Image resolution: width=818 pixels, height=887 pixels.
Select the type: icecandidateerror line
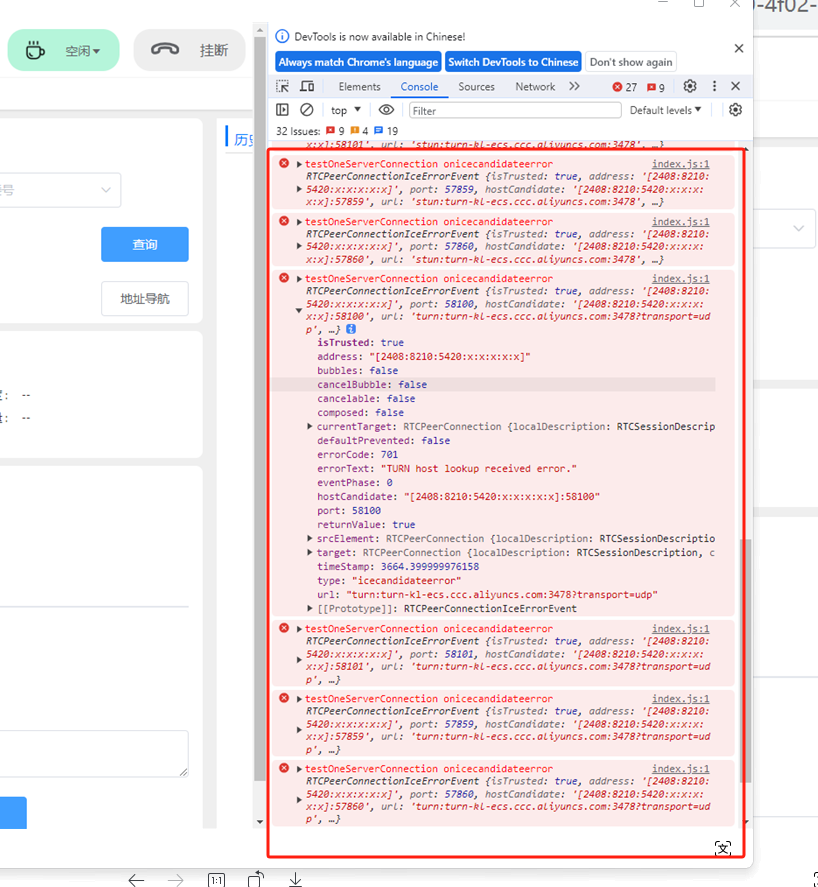(389, 581)
